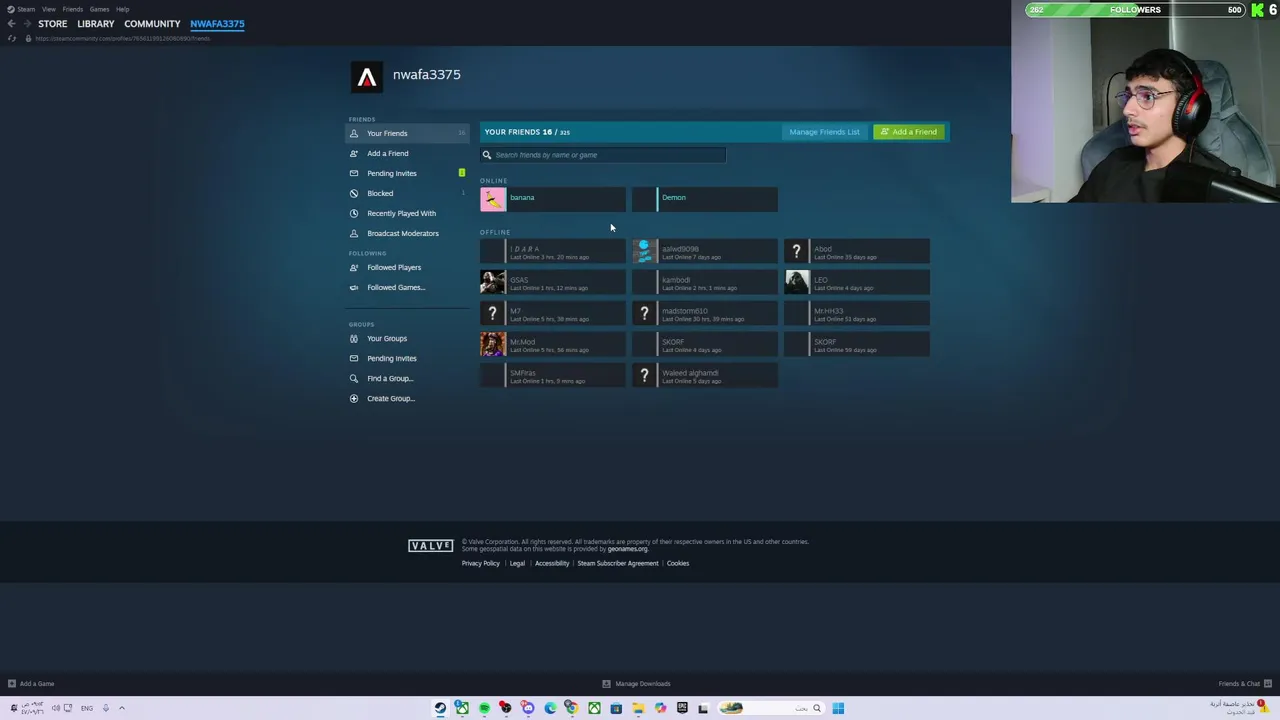Open offline friend kambodi's profile
1280x720 pixels.
pos(705,283)
